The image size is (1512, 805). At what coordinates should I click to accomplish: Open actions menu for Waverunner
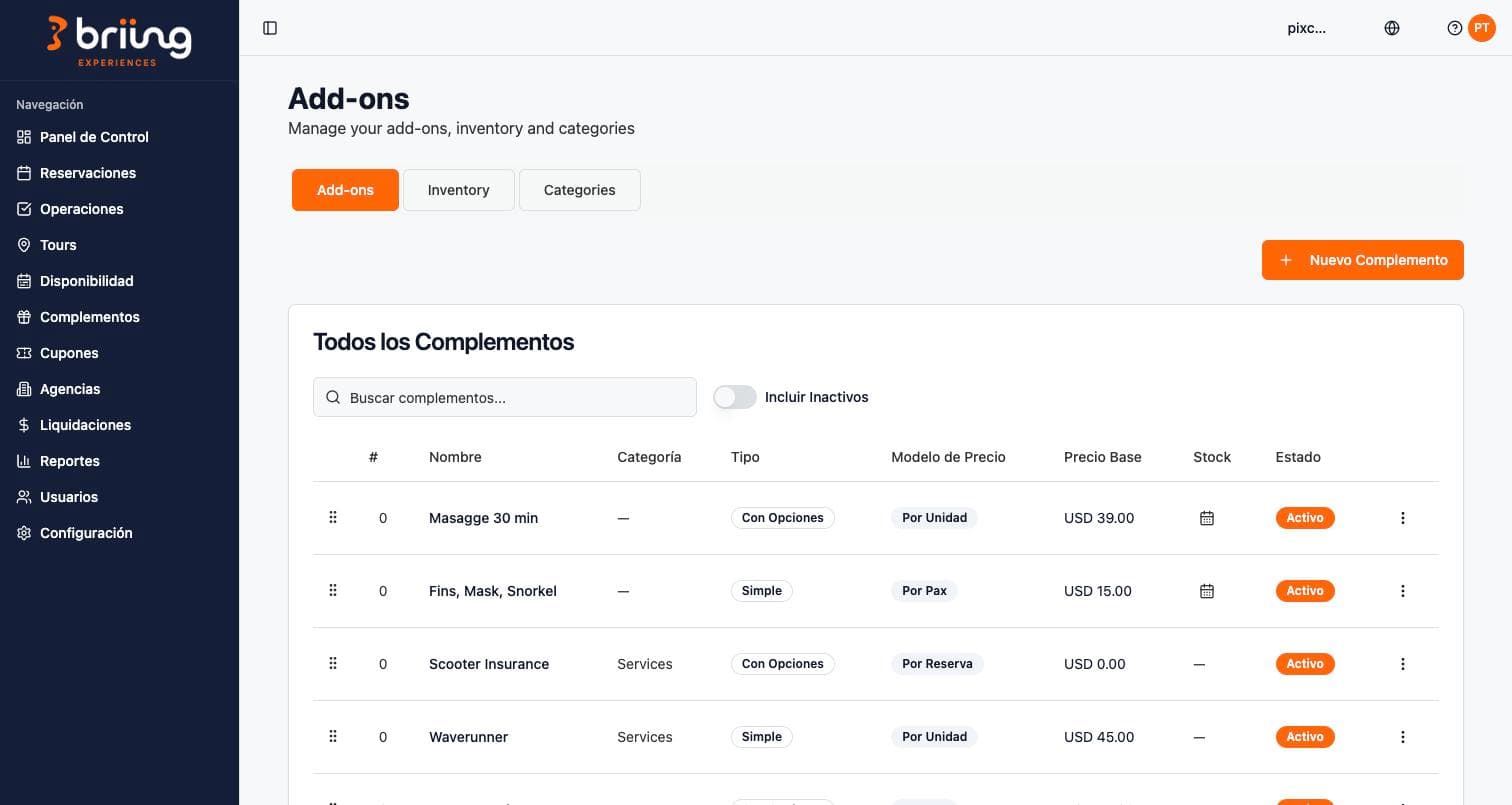(x=1403, y=737)
